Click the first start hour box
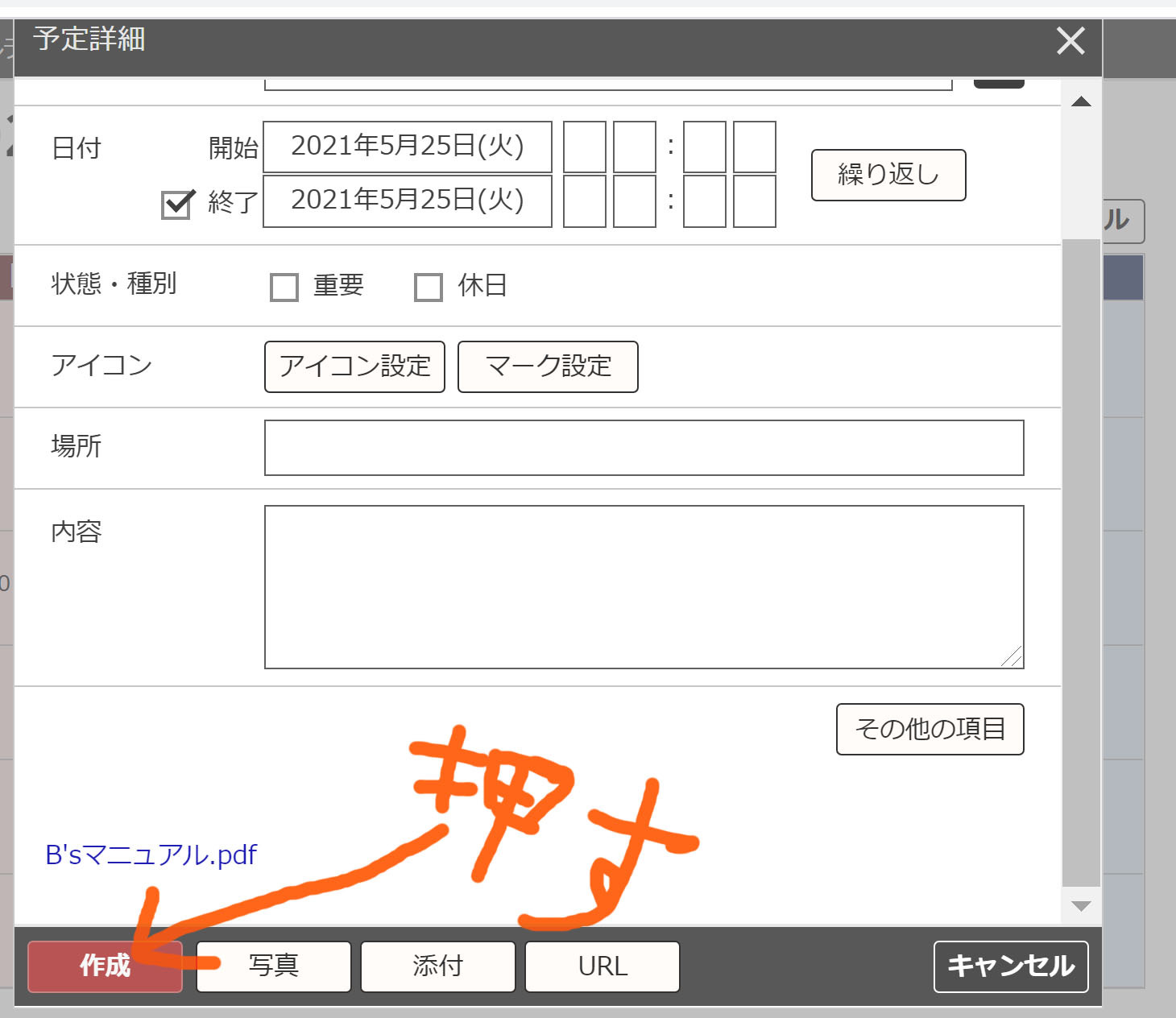This screenshot has height=1018, width=1176. tap(584, 147)
